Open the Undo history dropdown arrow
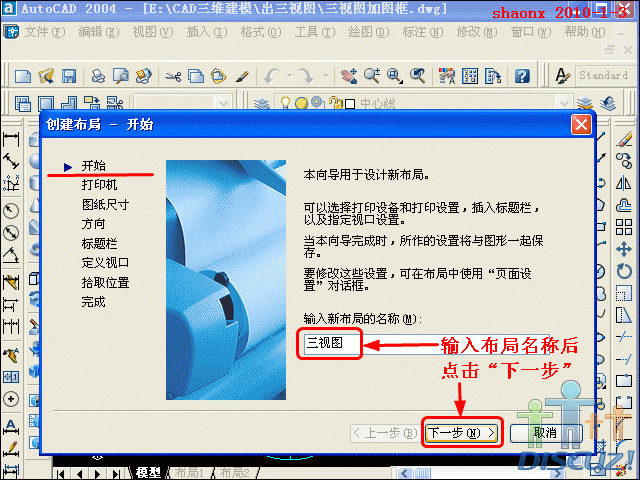 (290, 76)
